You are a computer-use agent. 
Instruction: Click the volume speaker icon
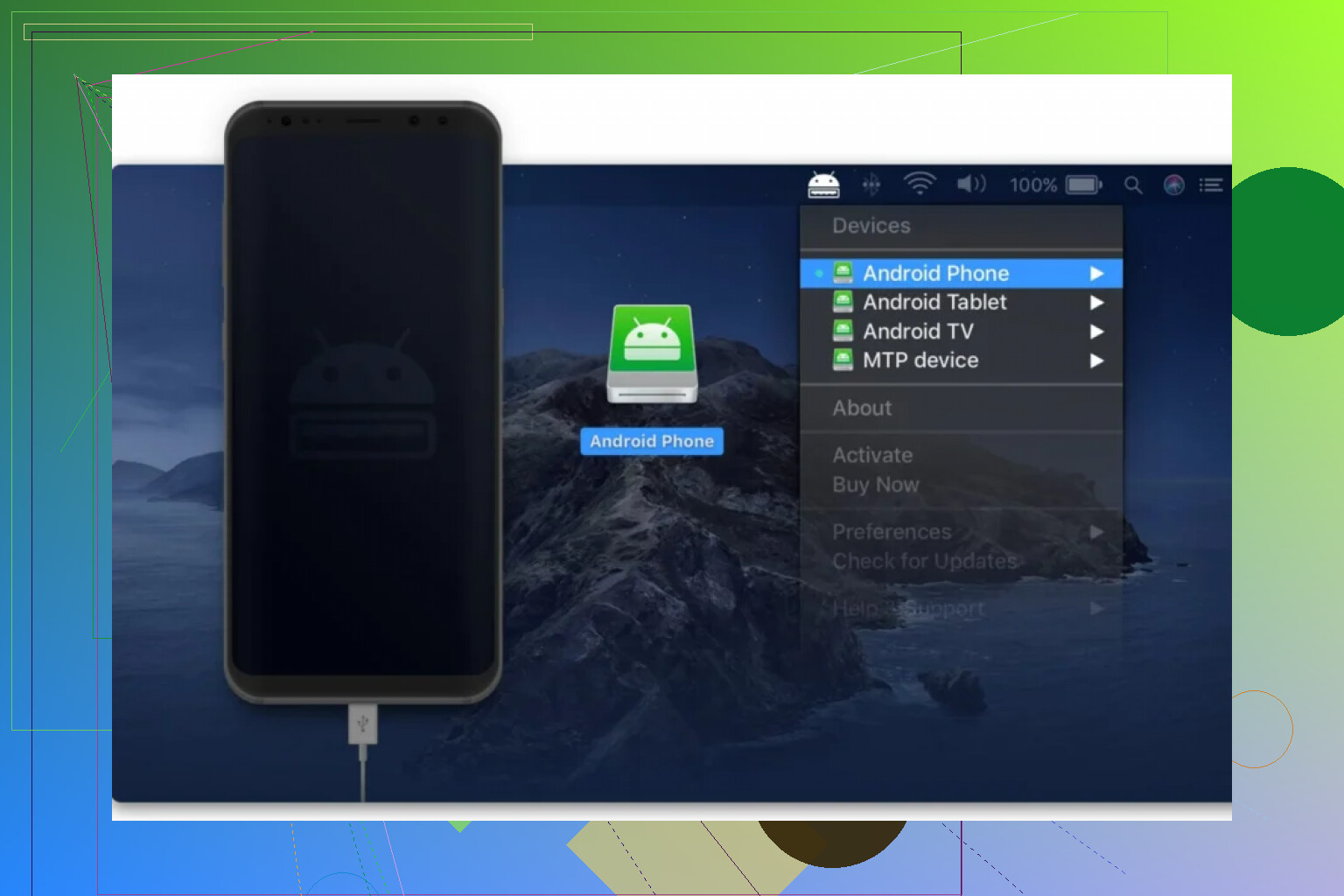(971, 184)
